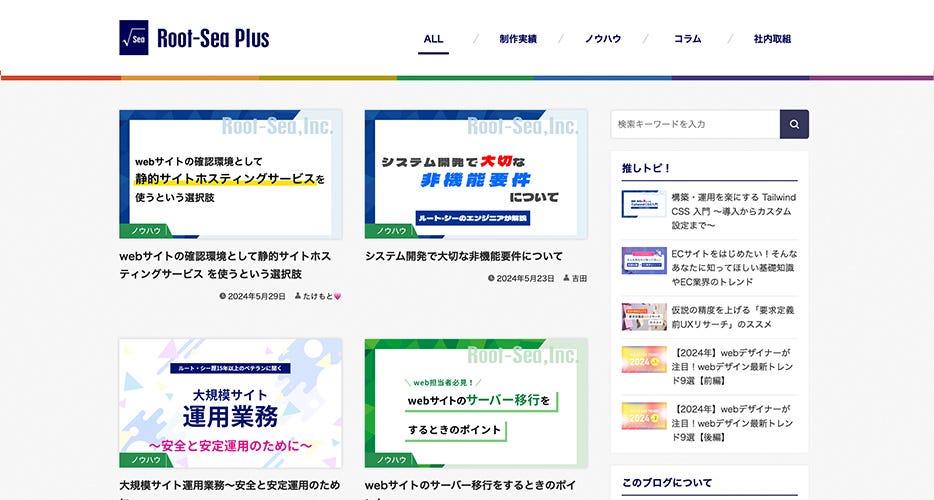Select the ALL navigation tab
This screenshot has width=934, height=500.
tap(433, 39)
